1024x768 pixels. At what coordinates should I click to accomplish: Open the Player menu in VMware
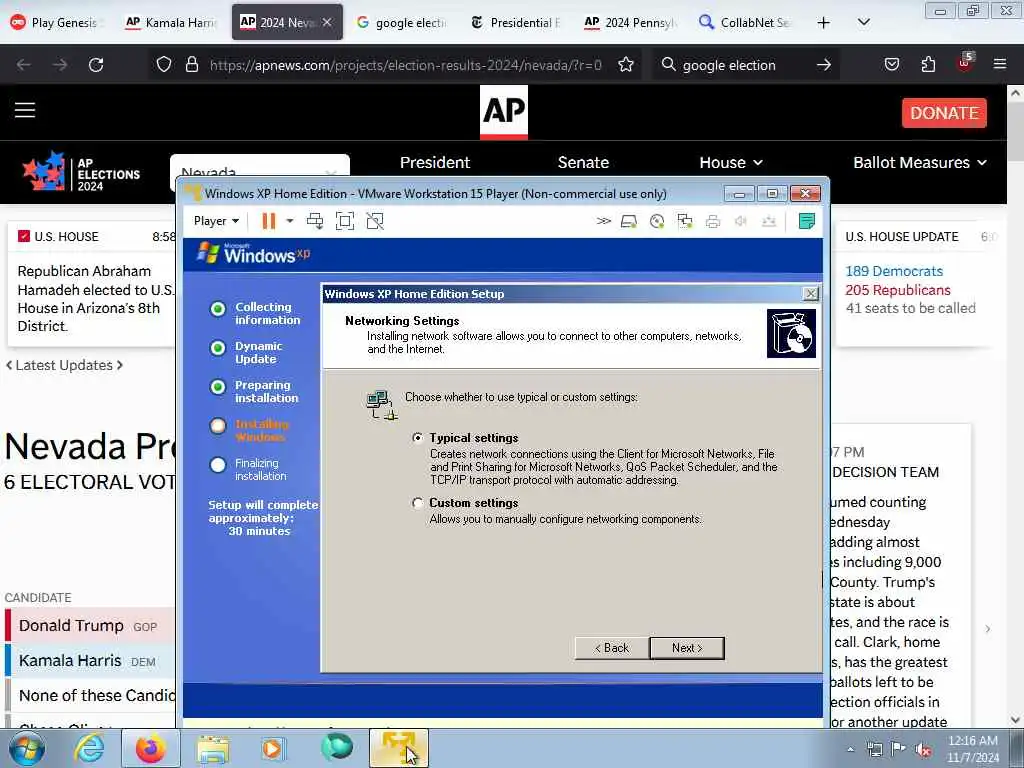coord(216,221)
